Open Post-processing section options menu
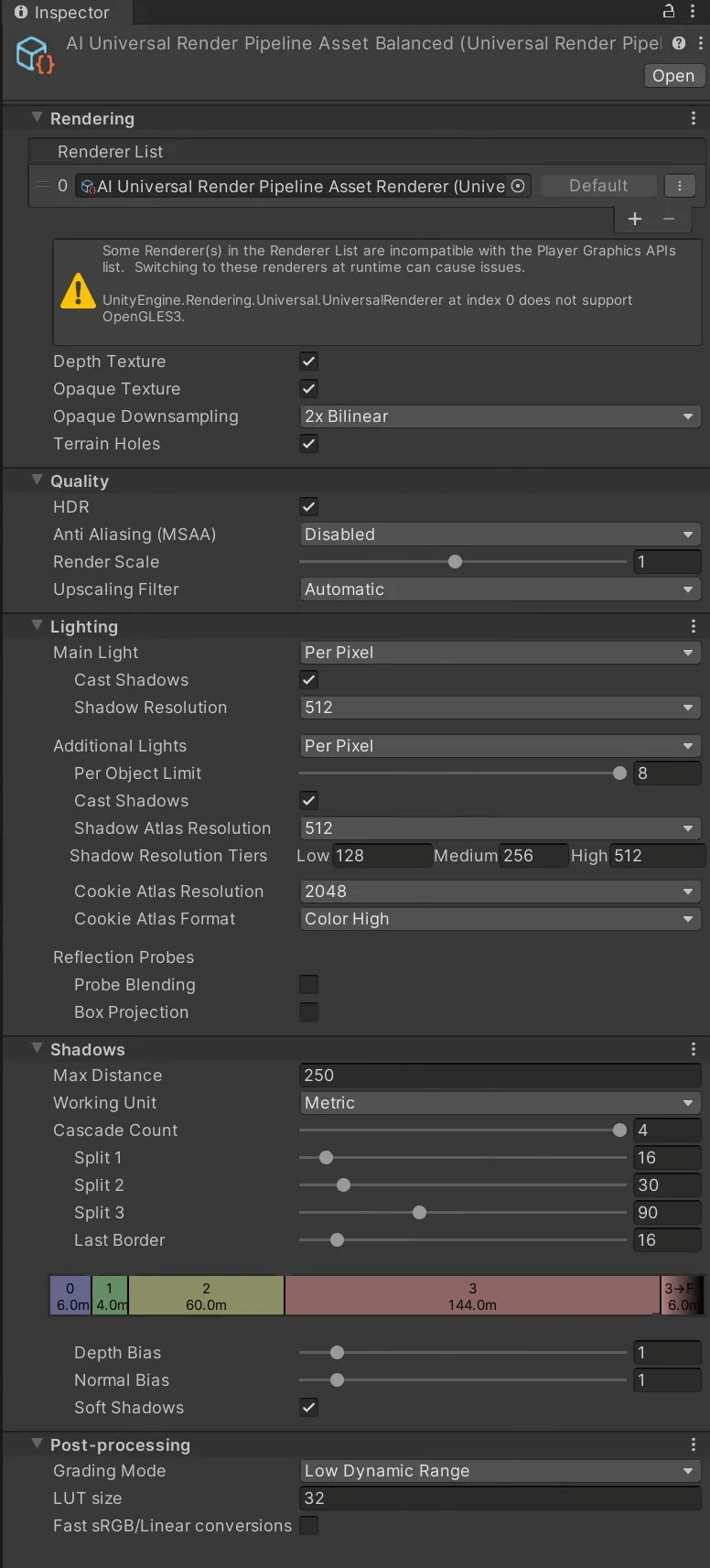This screenshot has width=710, height=1568. [x=693, y=1445]
